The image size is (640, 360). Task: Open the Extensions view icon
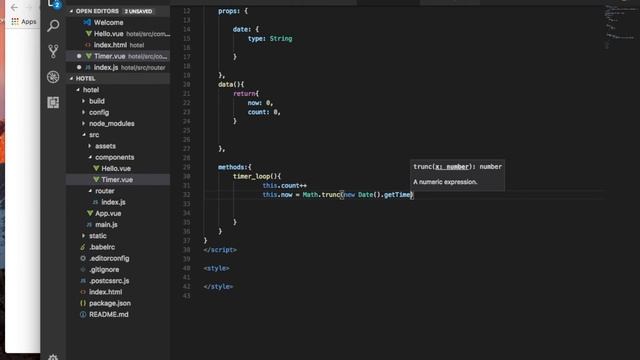(53, 102)
